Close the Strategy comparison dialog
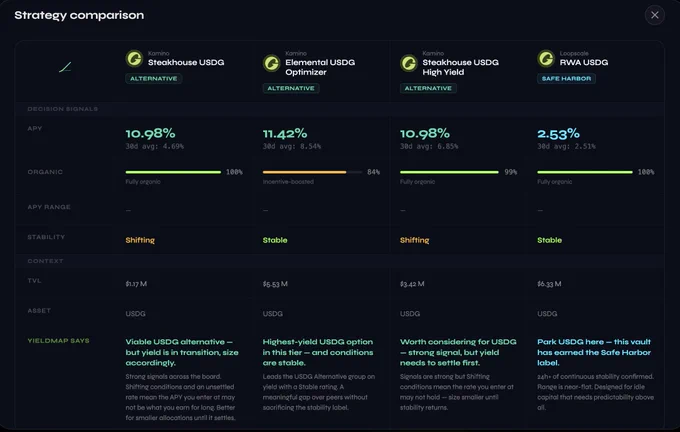Viewport: 680px width, 432px height. click(654, 15)
